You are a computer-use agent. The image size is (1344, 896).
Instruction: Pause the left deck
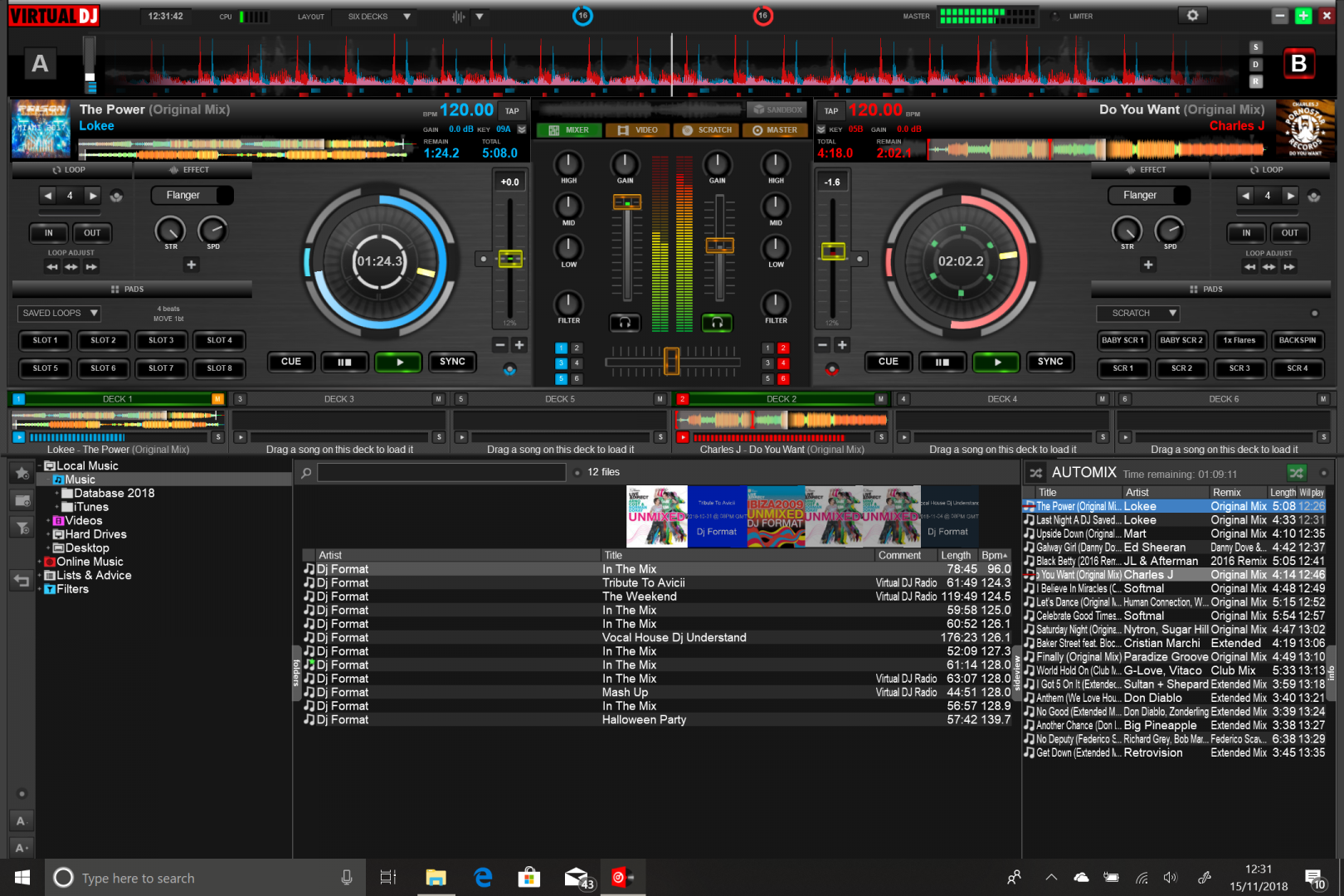[344, 362]
